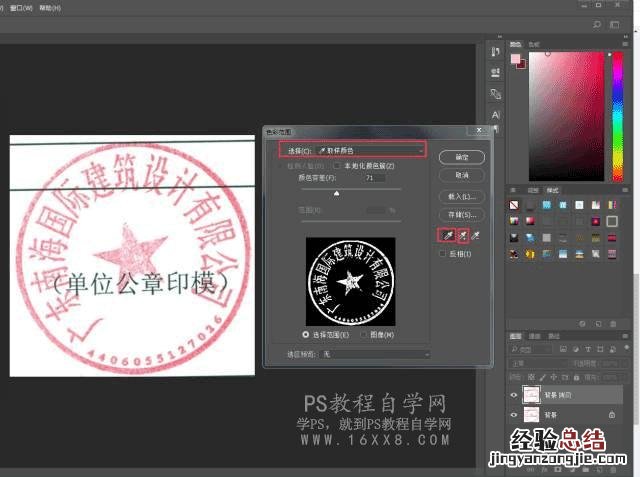Select the 图像(M) radio button
This screenshot has height=477, width=640.
point(363,334)
